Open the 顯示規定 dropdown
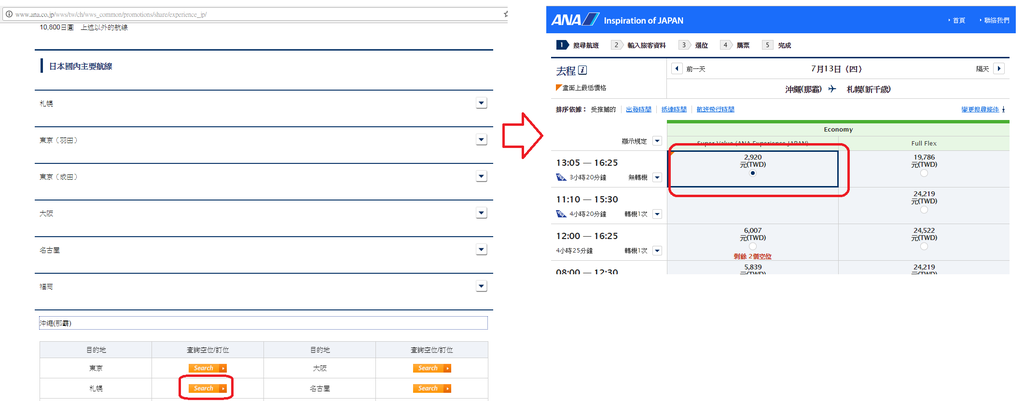The width and height of the screenshot is (1024, 401). coord(656,141)
